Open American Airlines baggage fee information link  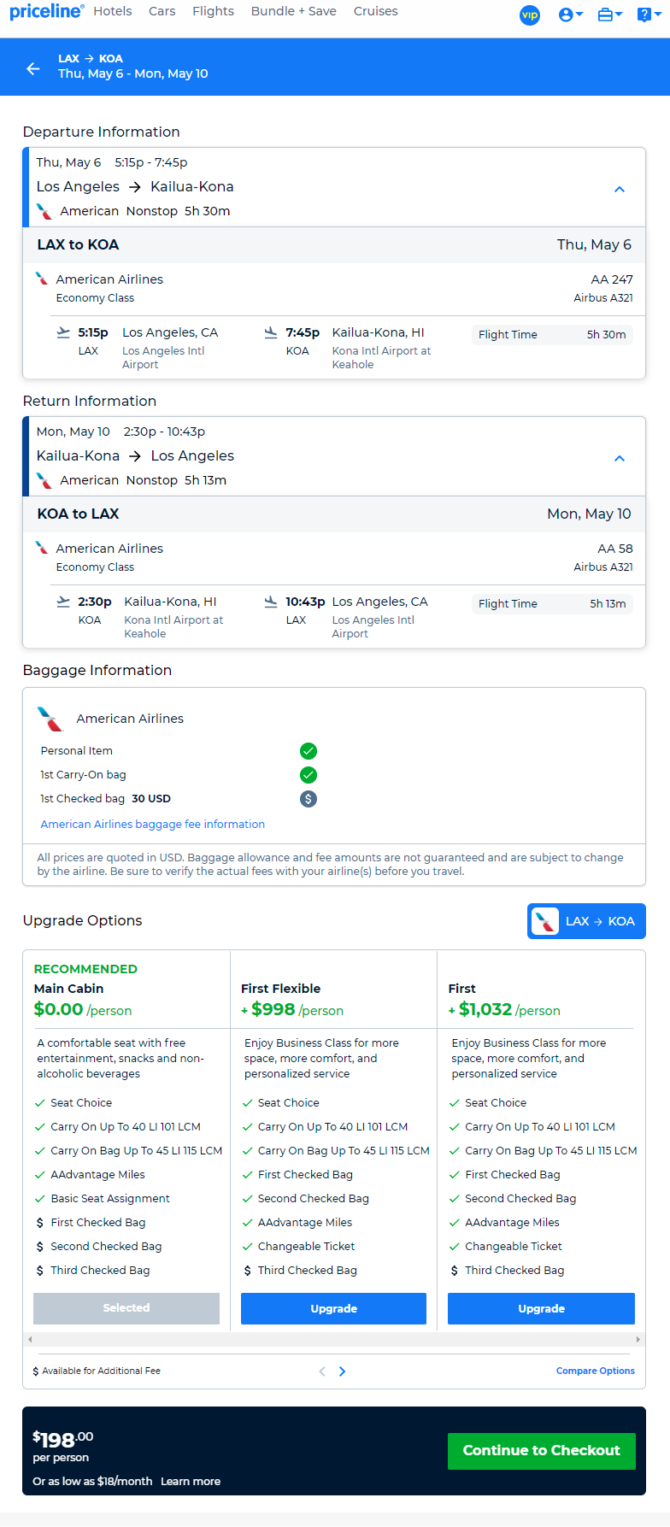(x=153, y=824)
